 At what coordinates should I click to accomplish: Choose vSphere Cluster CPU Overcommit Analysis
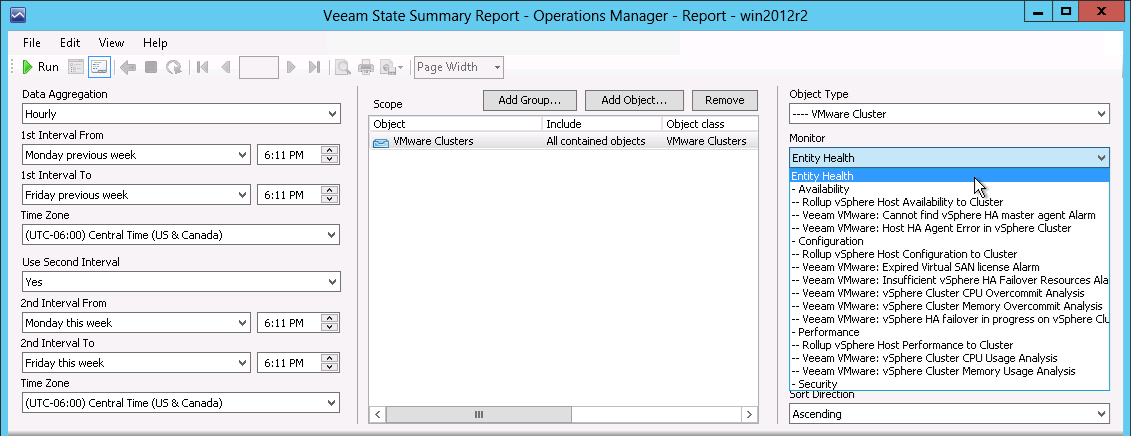point(949,293)
